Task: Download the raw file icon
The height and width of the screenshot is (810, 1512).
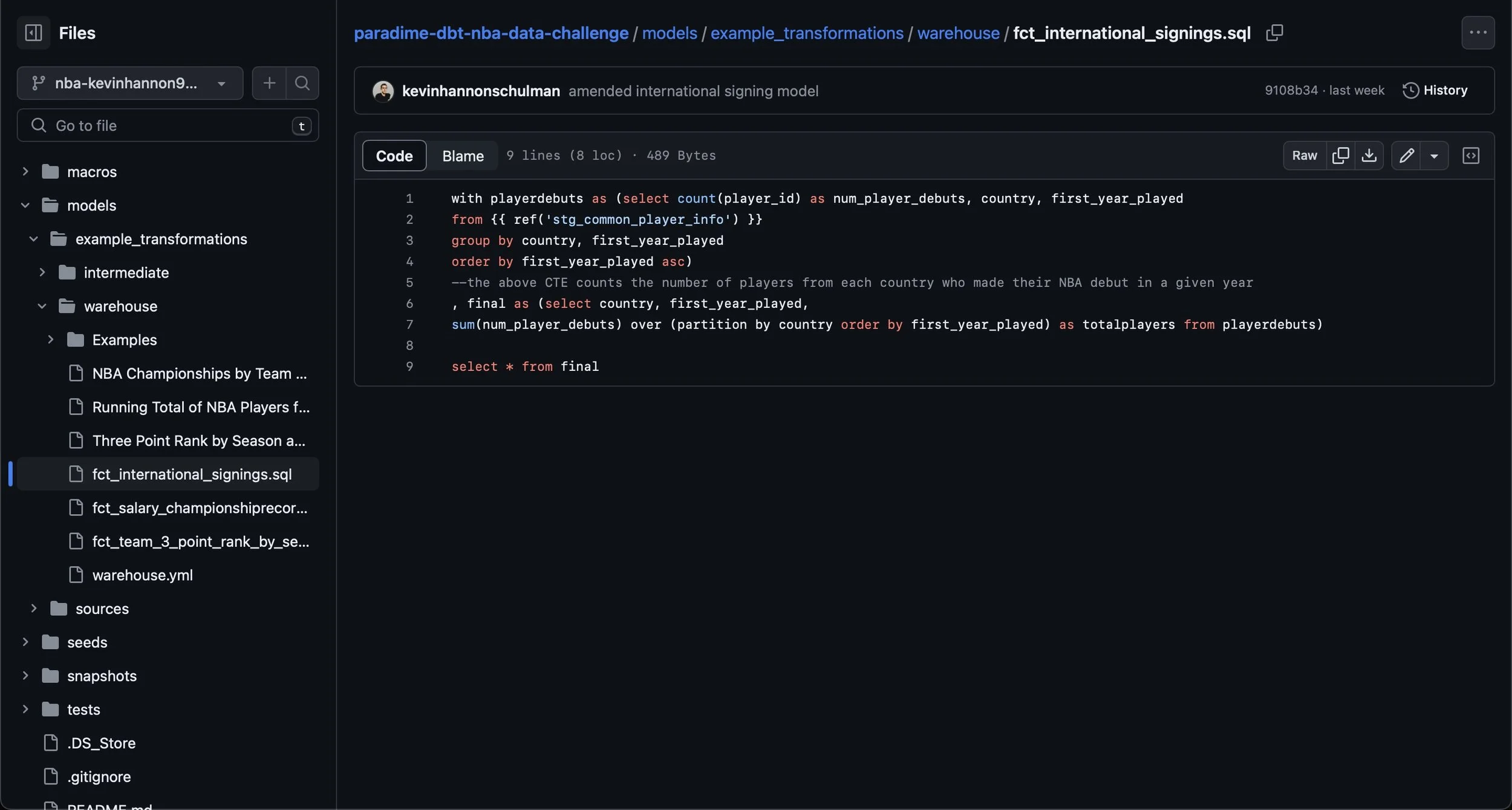Action: [1369, 155]
